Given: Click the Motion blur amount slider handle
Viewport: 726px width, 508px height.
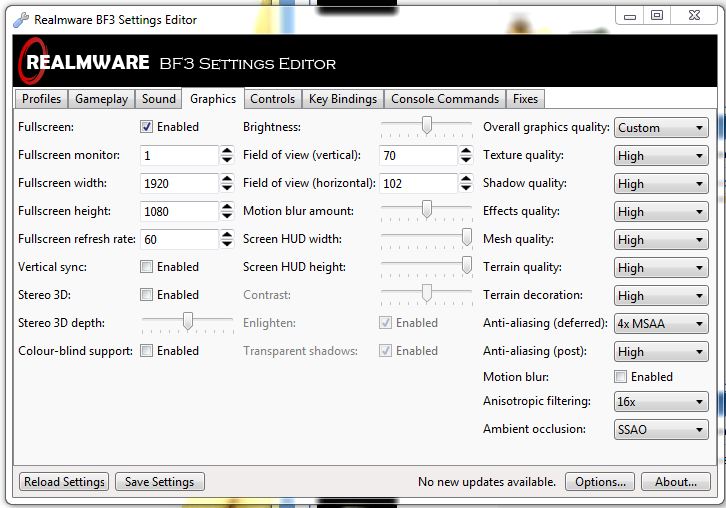Looking at the screenshot, I should click(427, 209).
